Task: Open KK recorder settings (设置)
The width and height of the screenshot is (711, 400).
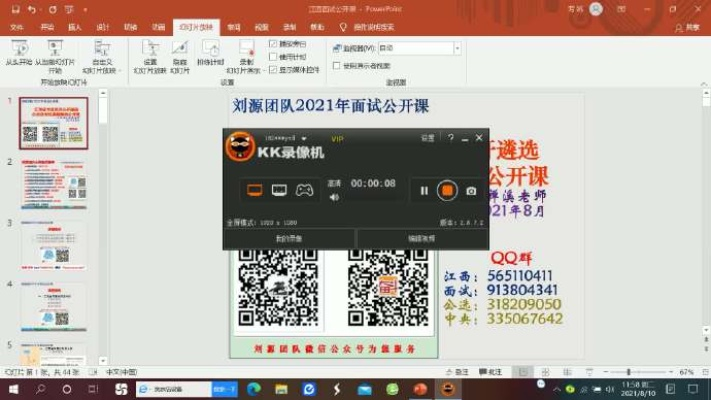Action: [428, 138]
